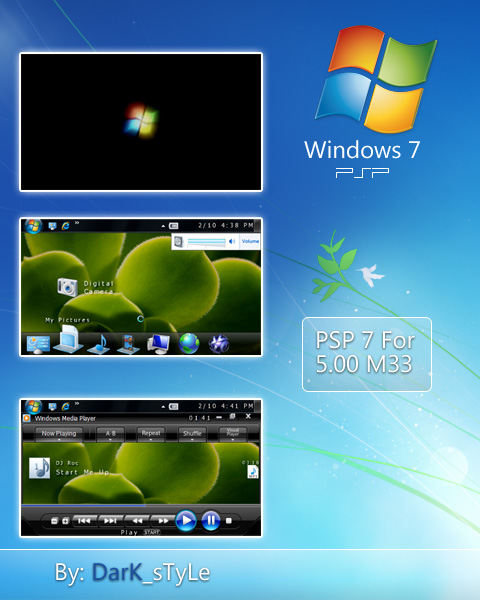The width and height of the screenshot is (480, 600).
Task: Select the My Pictures photo icon in dock
Action: (69, 339)
